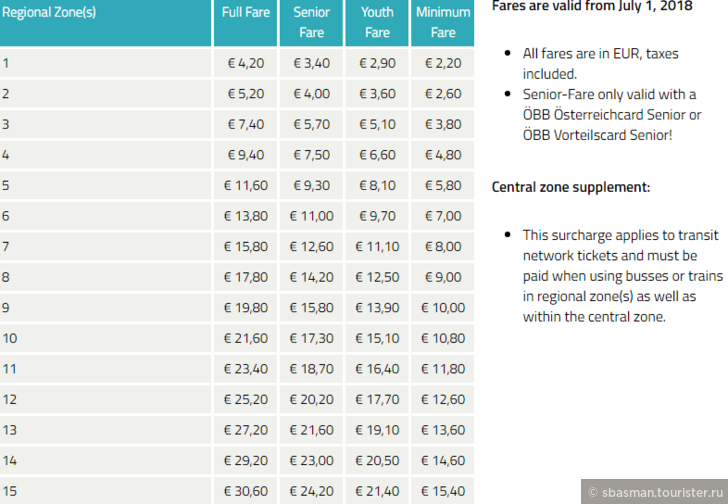
Task: Click the regional zone 10 row label
Action: (105, 338)
